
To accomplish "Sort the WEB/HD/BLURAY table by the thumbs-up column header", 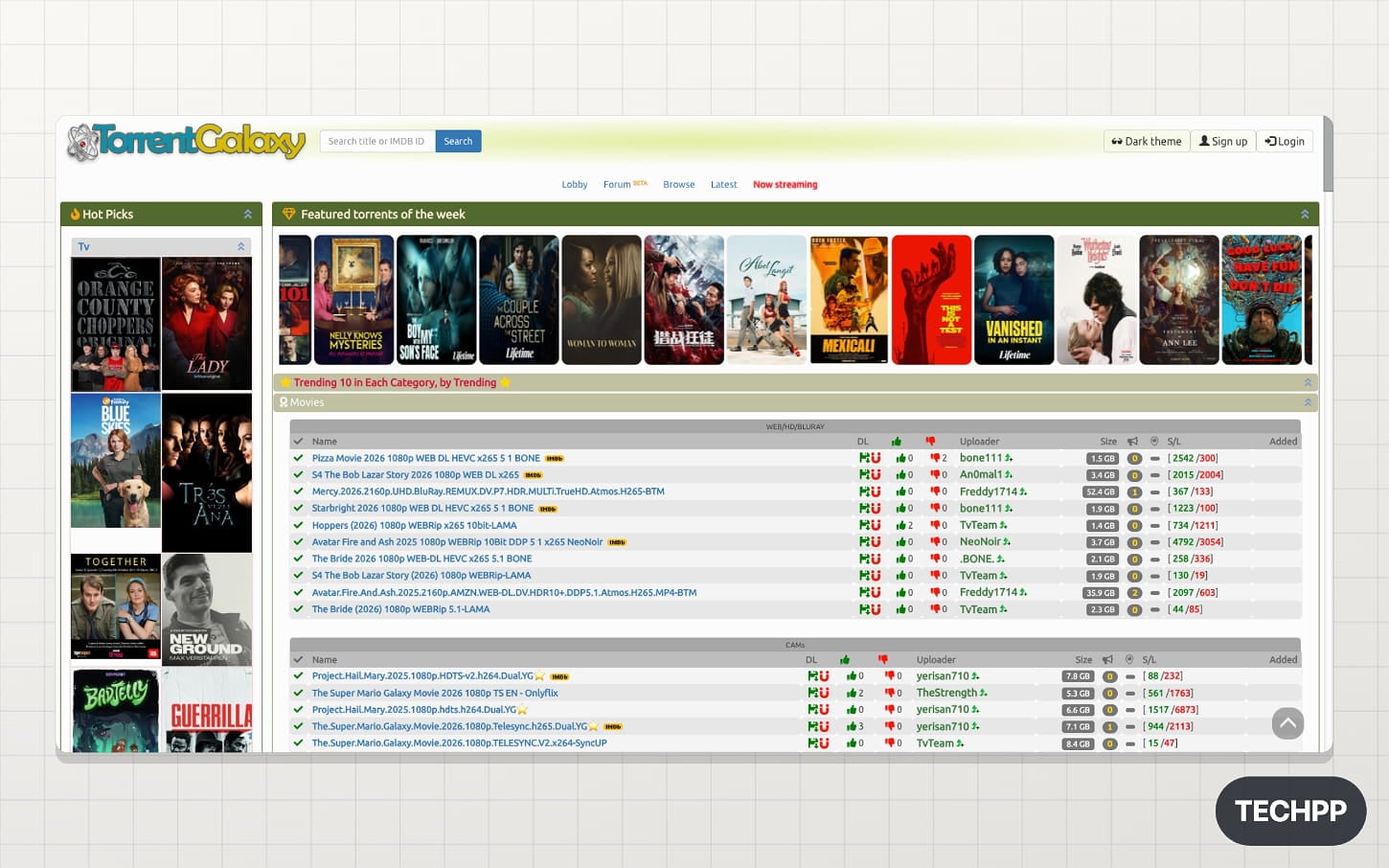I will [x=897, y=442].
